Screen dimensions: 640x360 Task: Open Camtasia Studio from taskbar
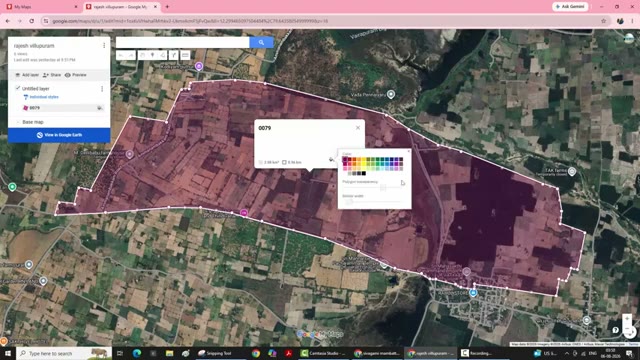pos(324,353)
